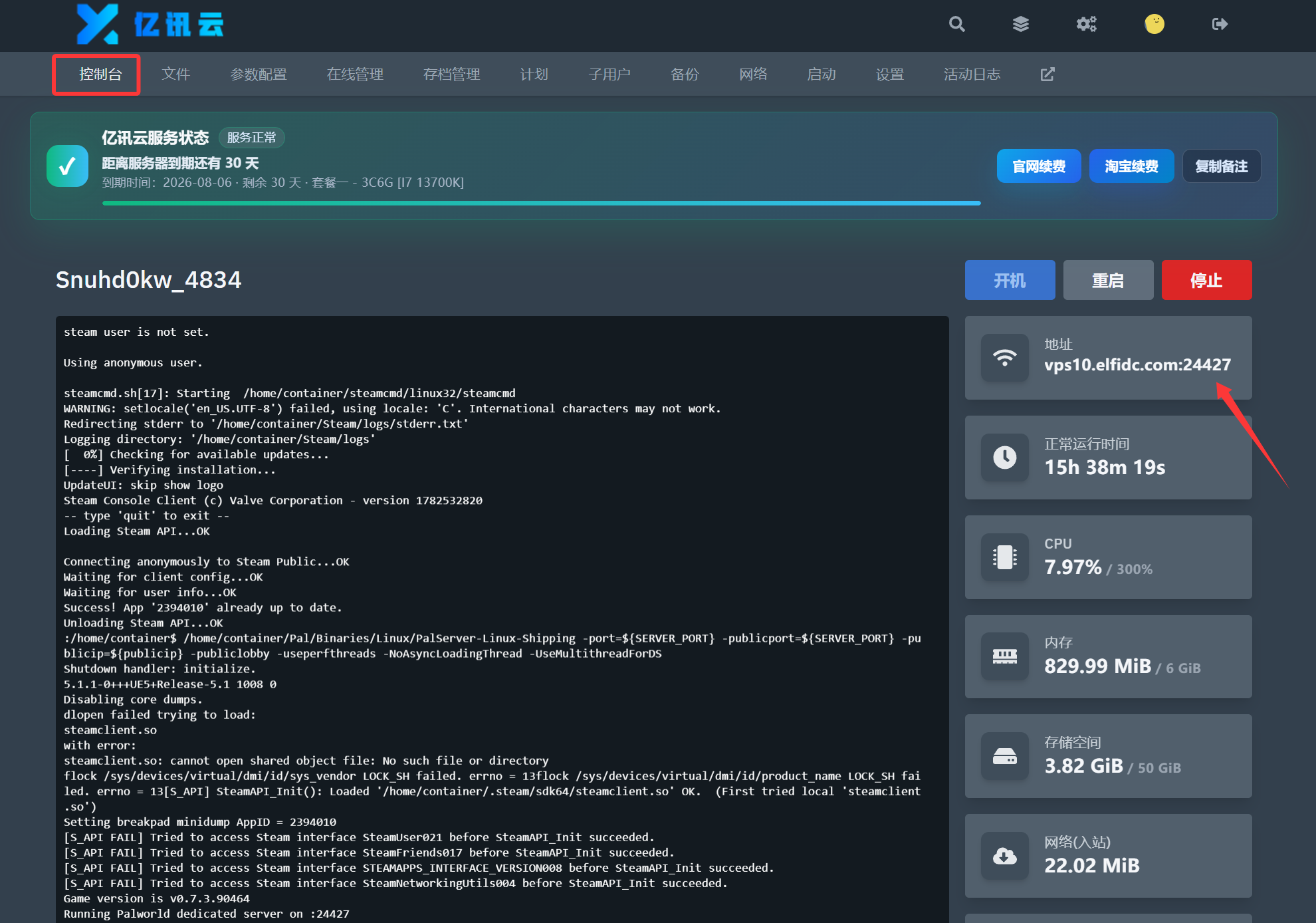Click the red 停止 server button
The image size is (1316, 923).
coord(1206,280)
